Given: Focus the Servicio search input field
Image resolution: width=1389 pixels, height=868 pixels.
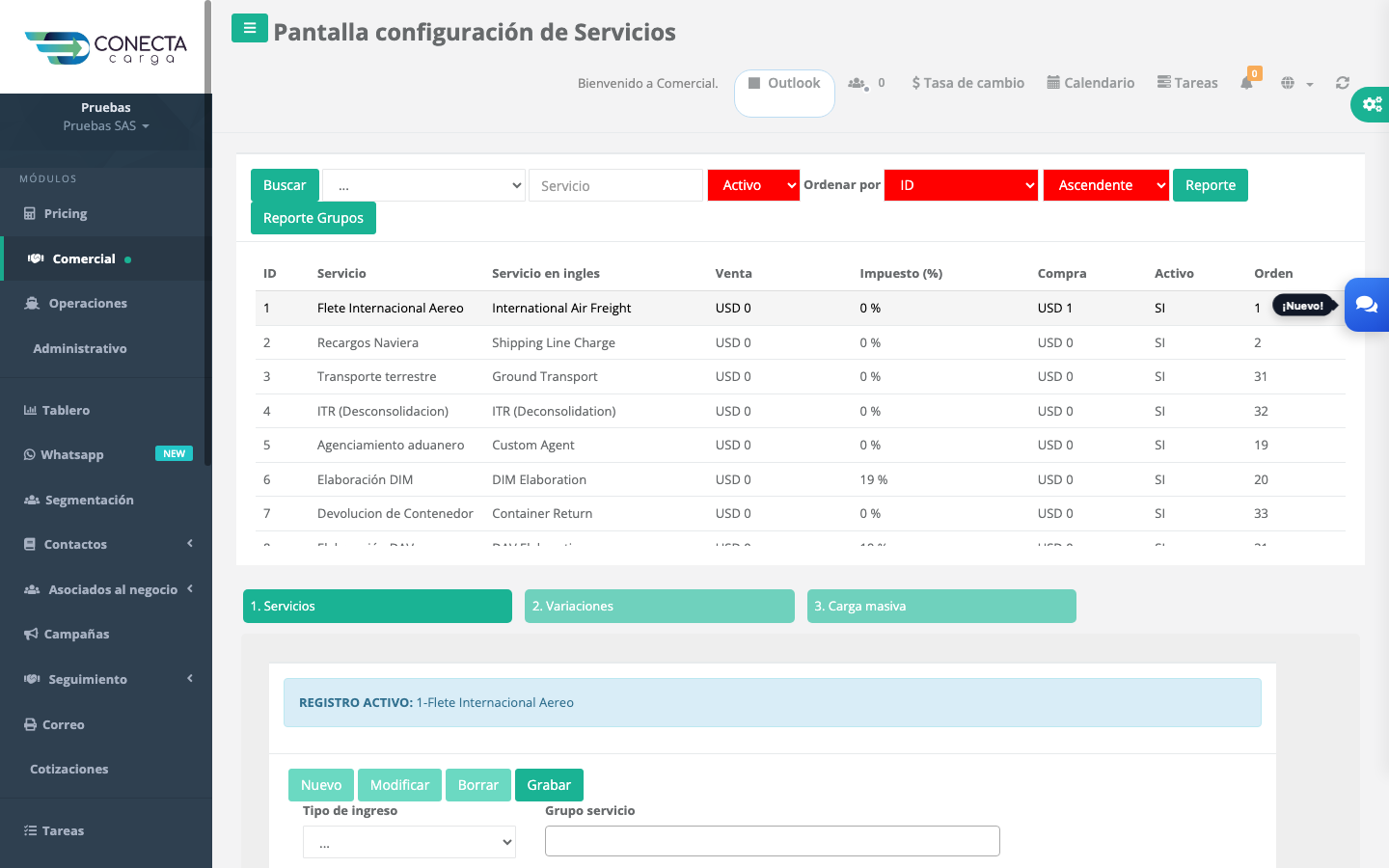Looking at the screenshot, I should pos(616,185).
